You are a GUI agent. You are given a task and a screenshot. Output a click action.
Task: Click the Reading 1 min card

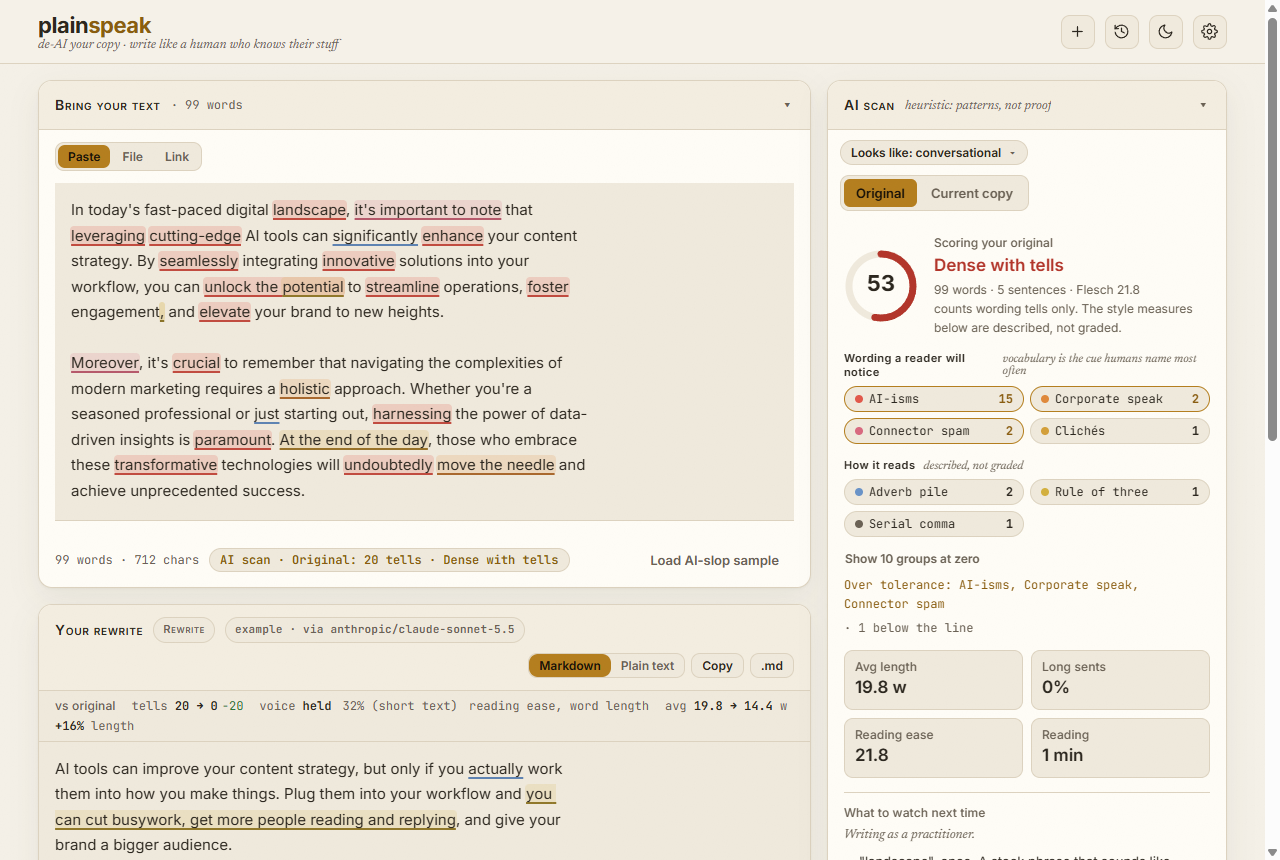[x=1120, y=748]
